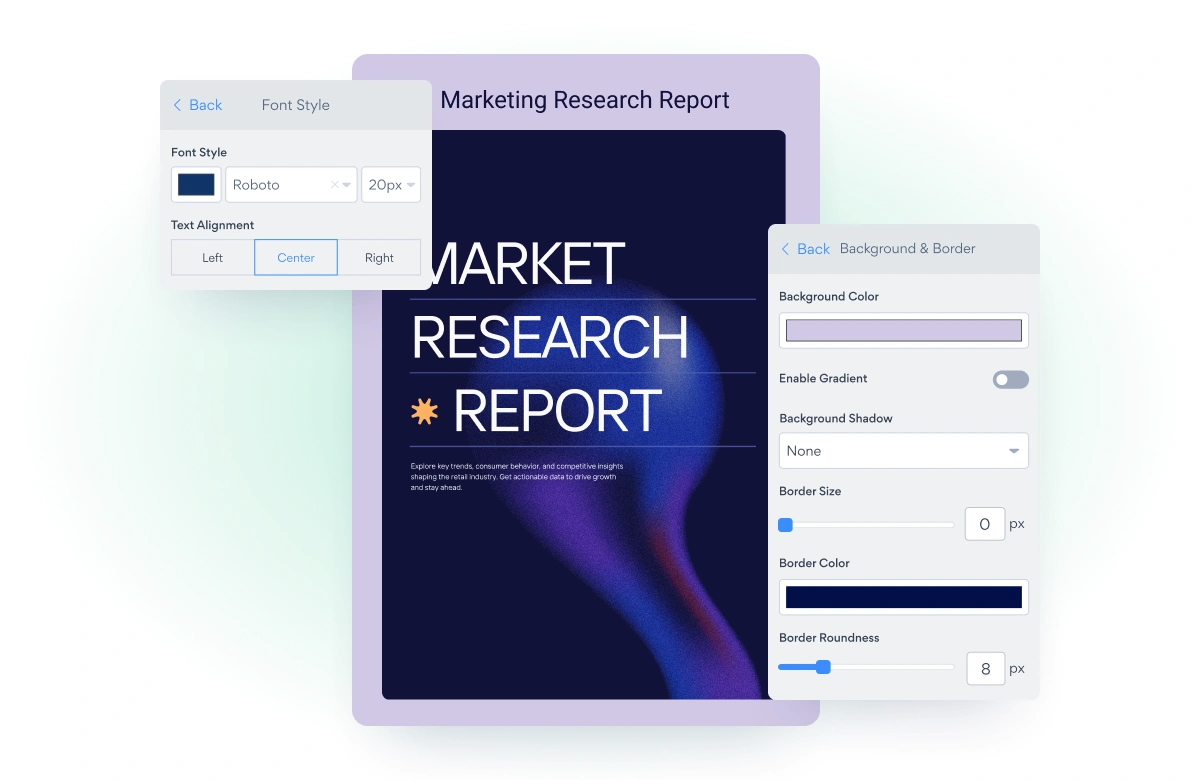Click the Border Size slider handle
Screen dimensions: 1200x780
click(786, 525)
